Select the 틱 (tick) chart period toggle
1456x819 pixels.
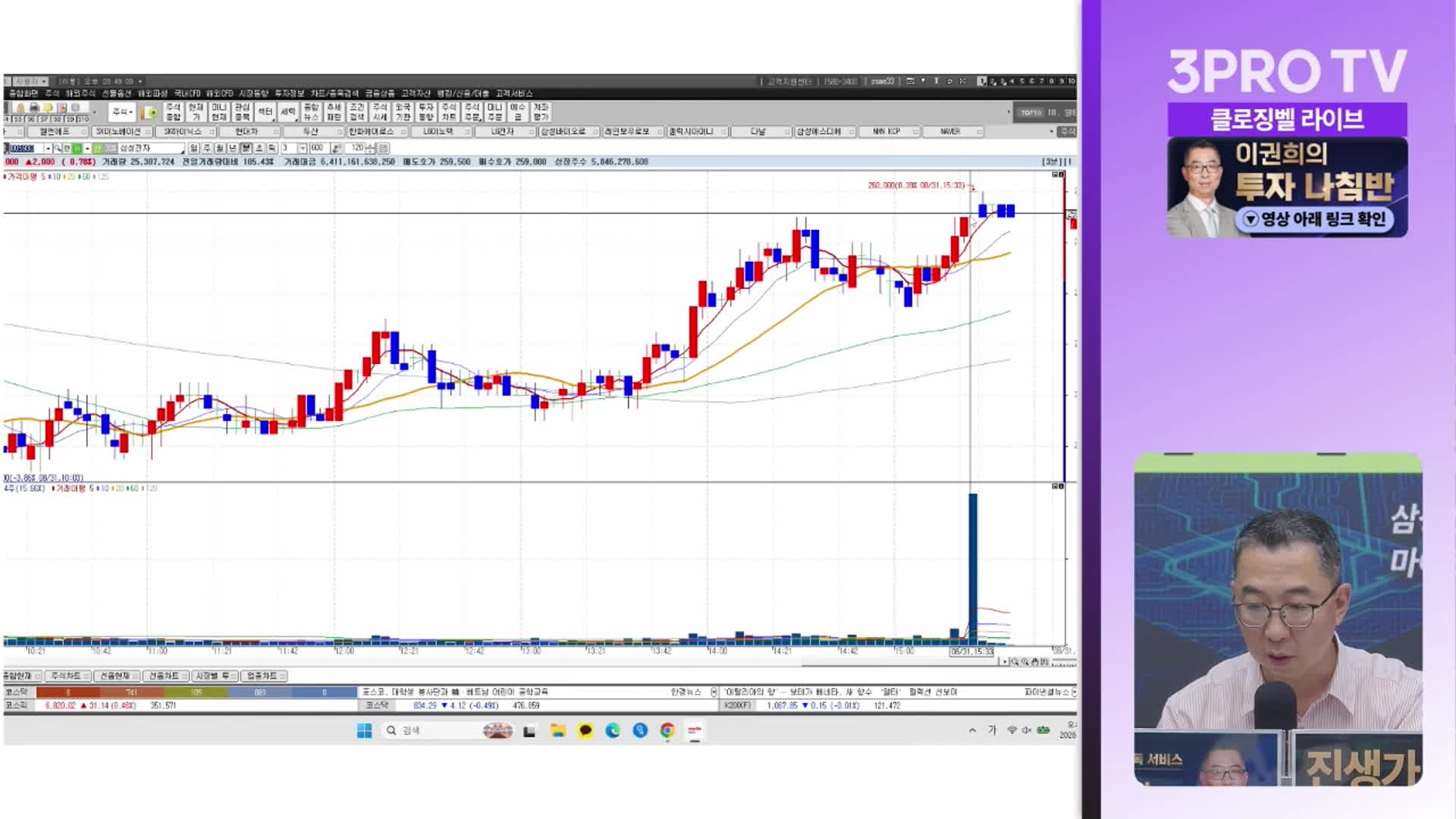pyautogui.click(x=271, y=148)
